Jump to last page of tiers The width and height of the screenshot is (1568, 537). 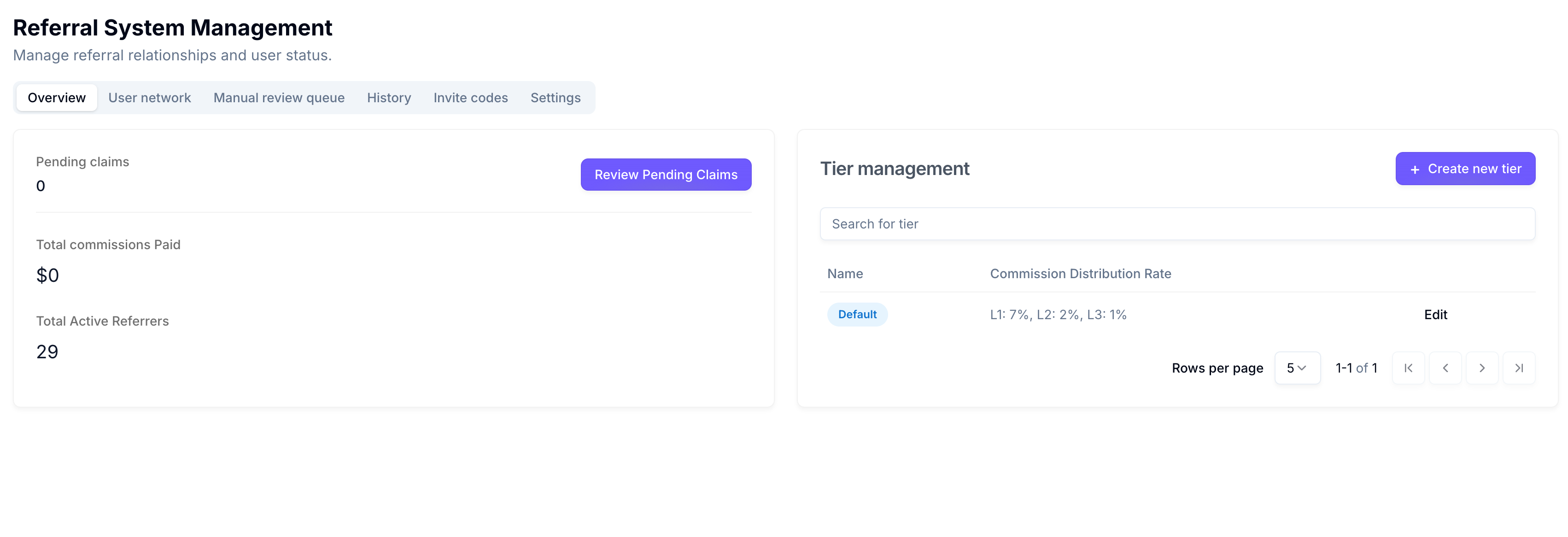pos(1519,368)
